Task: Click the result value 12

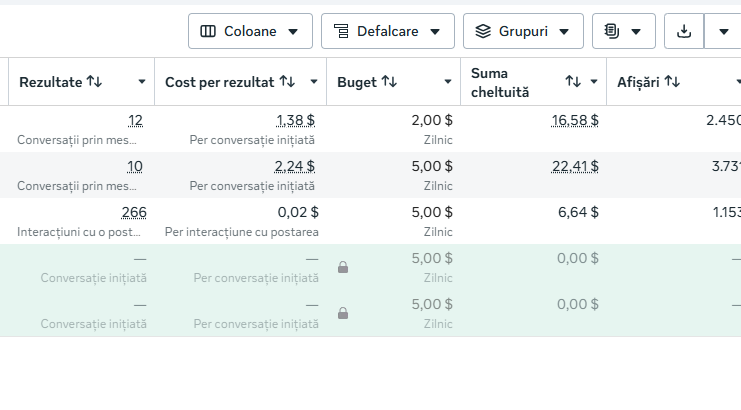Action: point(135,120)
